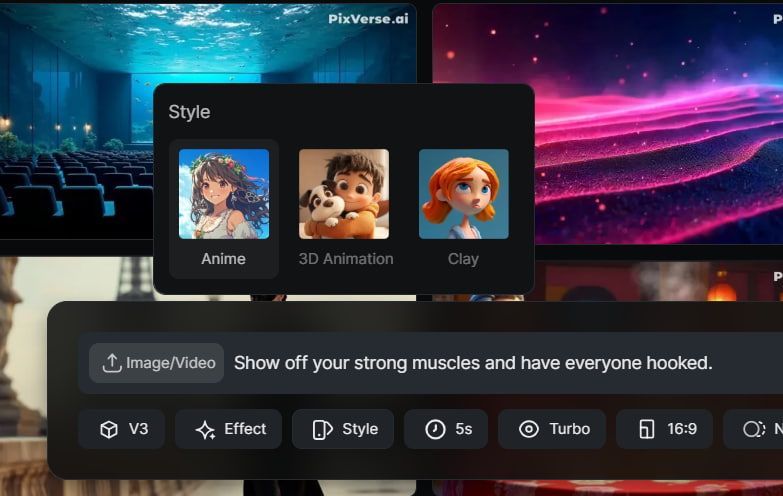Viewport: 783px width, 496px height.
Task: Pick the Clay style thumbnail image
Action: point(463,194)
